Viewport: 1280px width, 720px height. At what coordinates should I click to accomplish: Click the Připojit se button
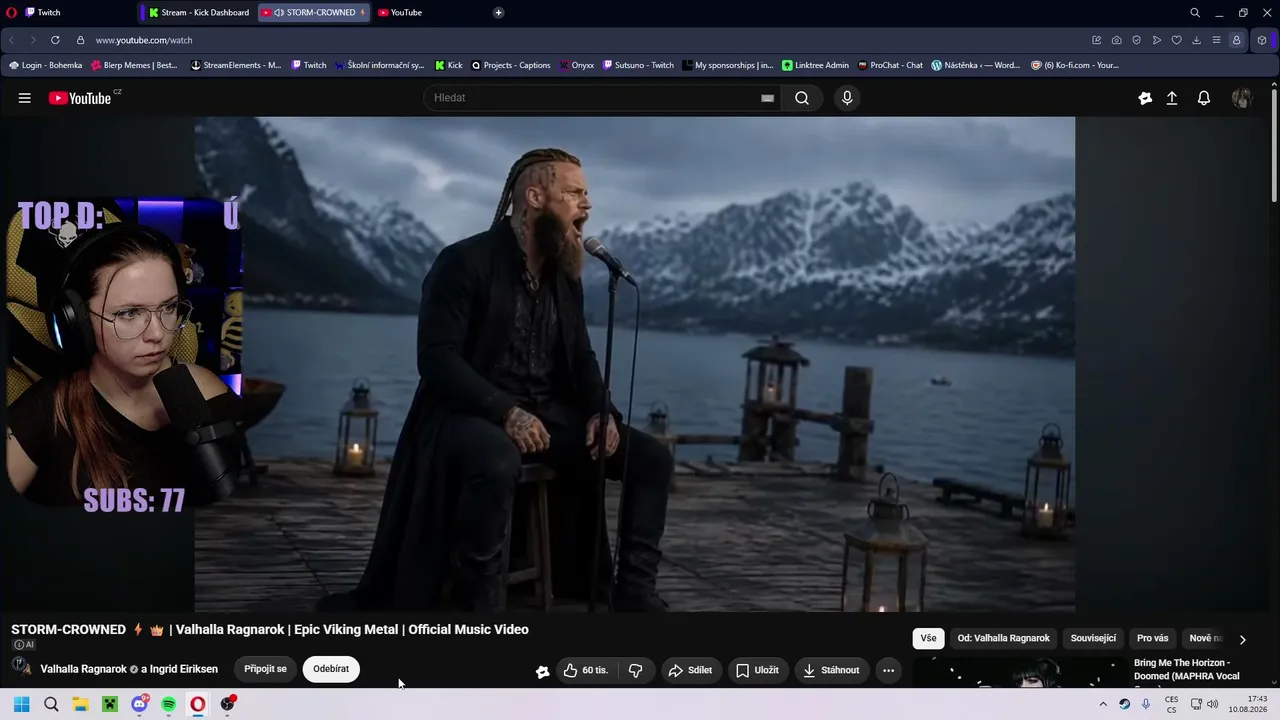click(265, 669)
